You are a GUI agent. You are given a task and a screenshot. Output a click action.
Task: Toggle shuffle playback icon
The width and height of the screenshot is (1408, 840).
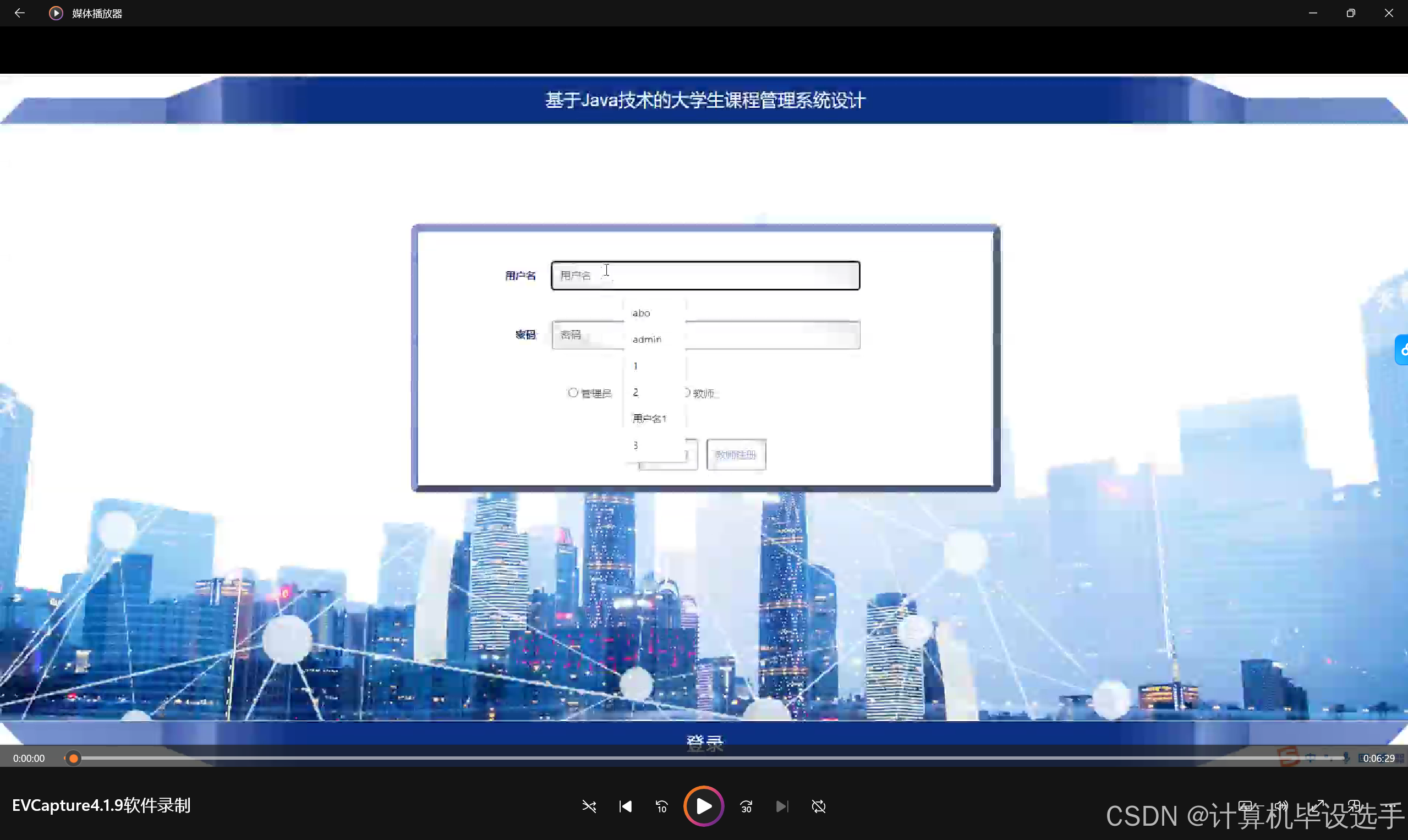coord(589,806)
